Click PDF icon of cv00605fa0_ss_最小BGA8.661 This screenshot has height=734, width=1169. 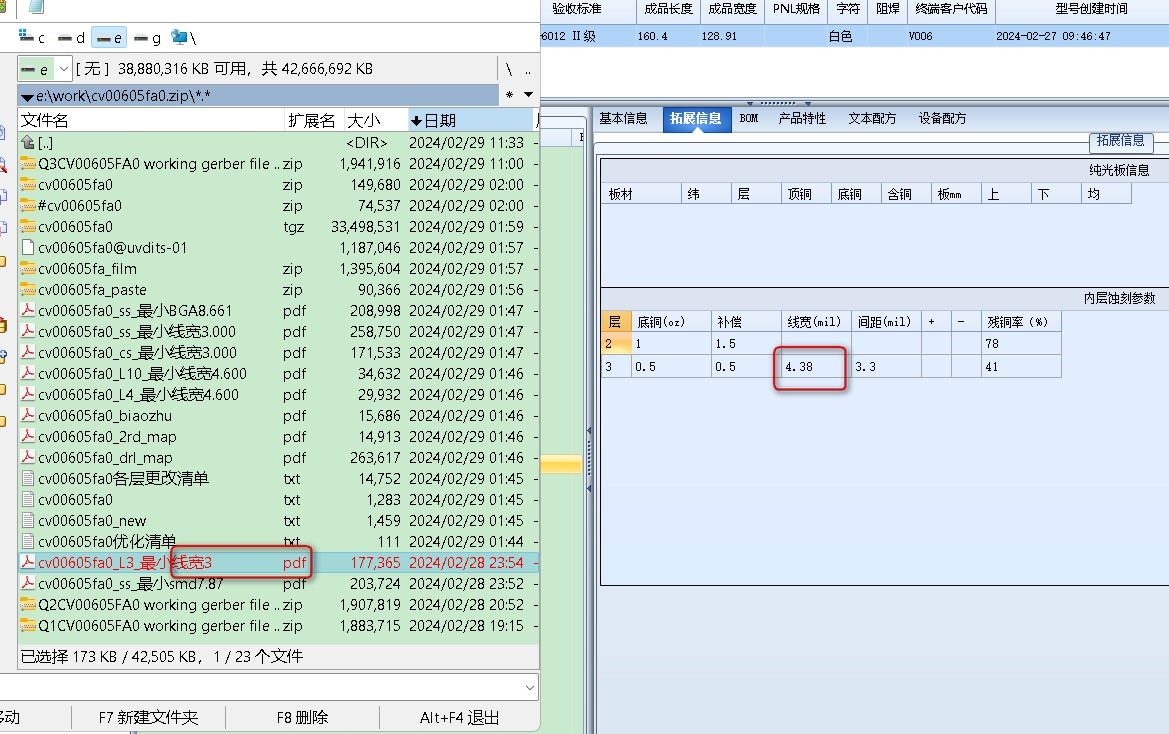pos(28,310)
